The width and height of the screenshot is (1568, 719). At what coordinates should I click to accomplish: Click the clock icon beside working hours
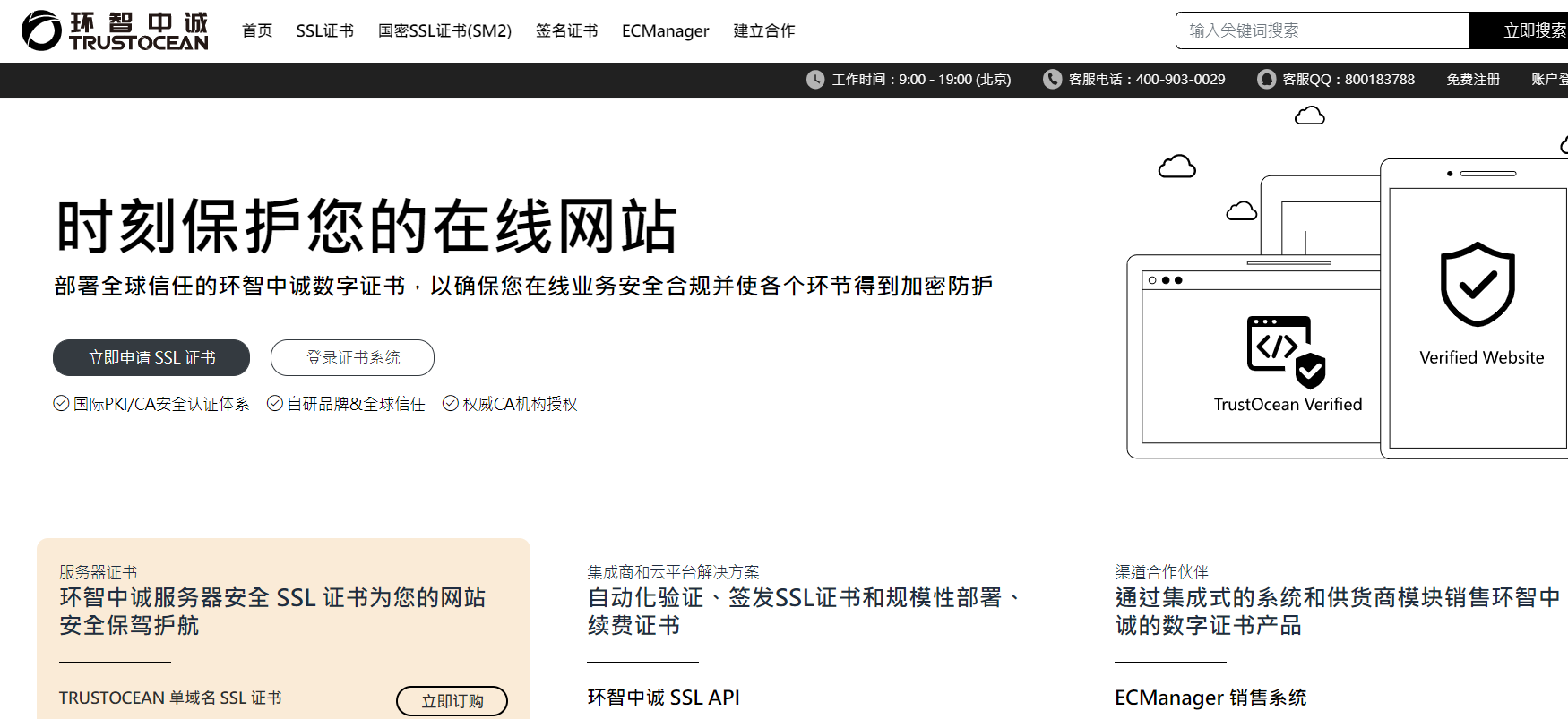click(x=815, y=80)
